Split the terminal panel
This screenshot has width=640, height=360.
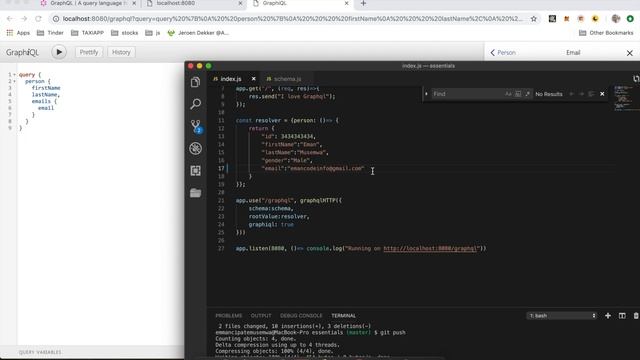point(622,316)
